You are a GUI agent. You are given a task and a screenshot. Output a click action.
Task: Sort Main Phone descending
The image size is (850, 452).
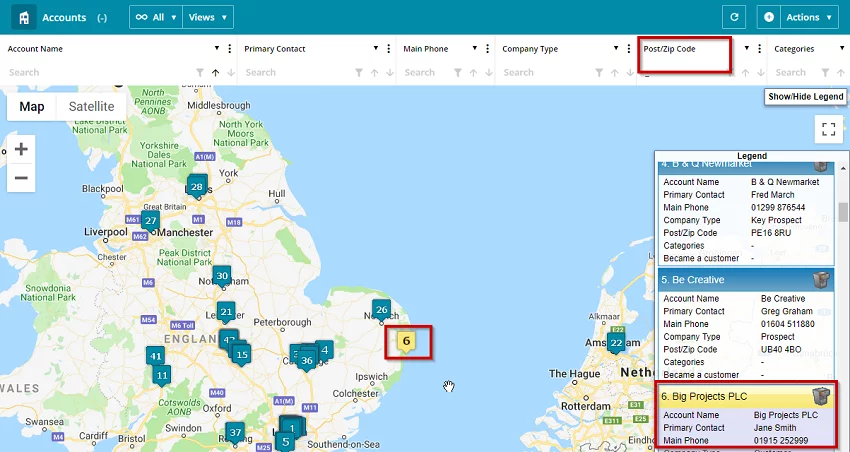[489, 73]
